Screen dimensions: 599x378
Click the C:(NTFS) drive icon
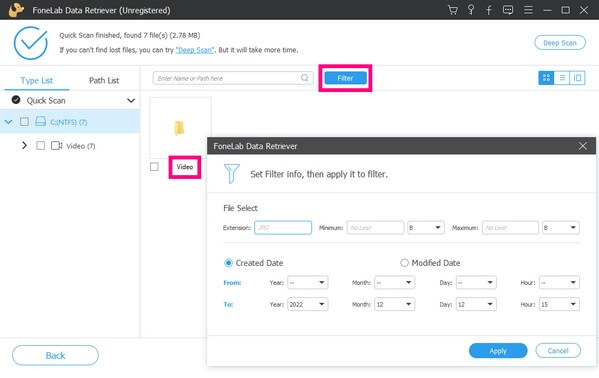(40, 122)
